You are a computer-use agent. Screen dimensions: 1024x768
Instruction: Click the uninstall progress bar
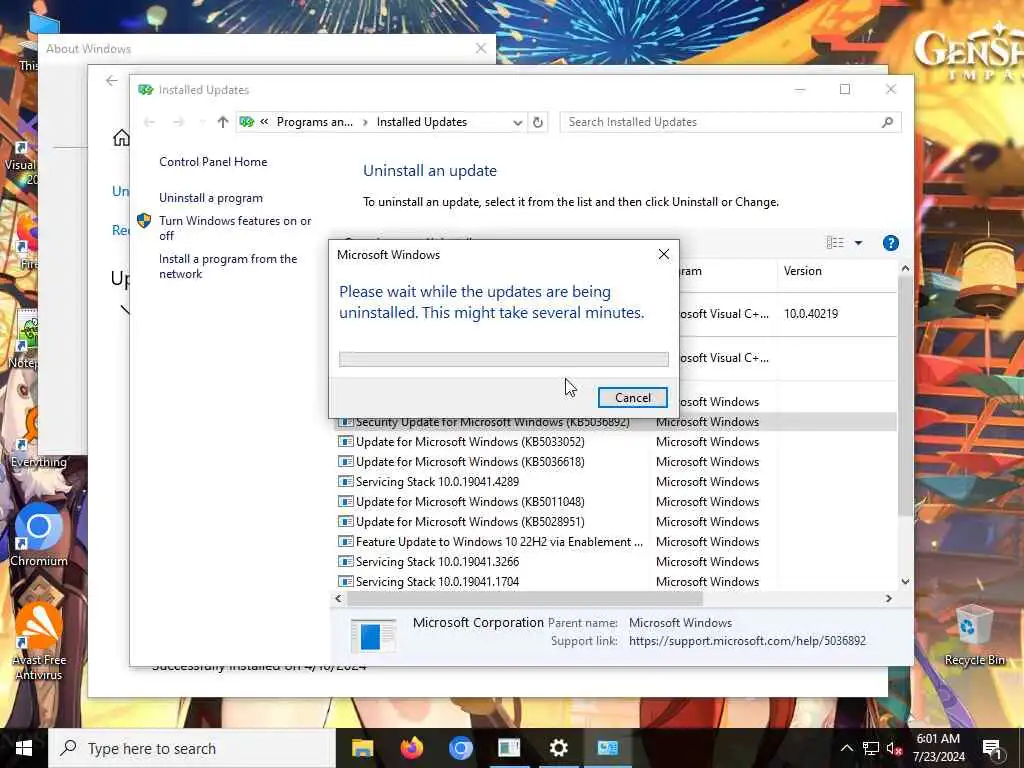point(504,359)
